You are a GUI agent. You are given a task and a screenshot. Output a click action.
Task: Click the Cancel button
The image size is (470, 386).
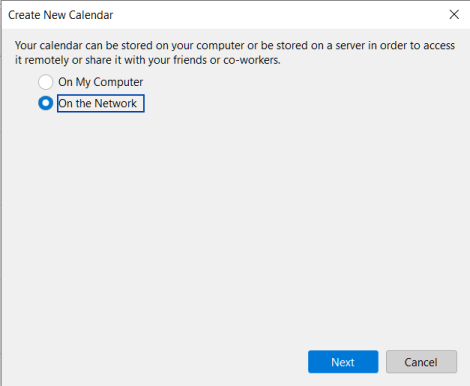[x=421, y=362]
